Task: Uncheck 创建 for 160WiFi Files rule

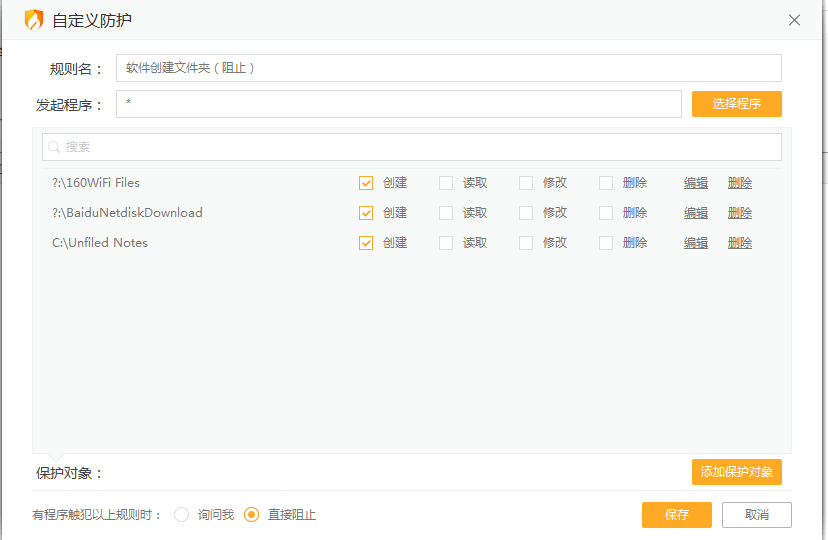Action: pos(366,183)
